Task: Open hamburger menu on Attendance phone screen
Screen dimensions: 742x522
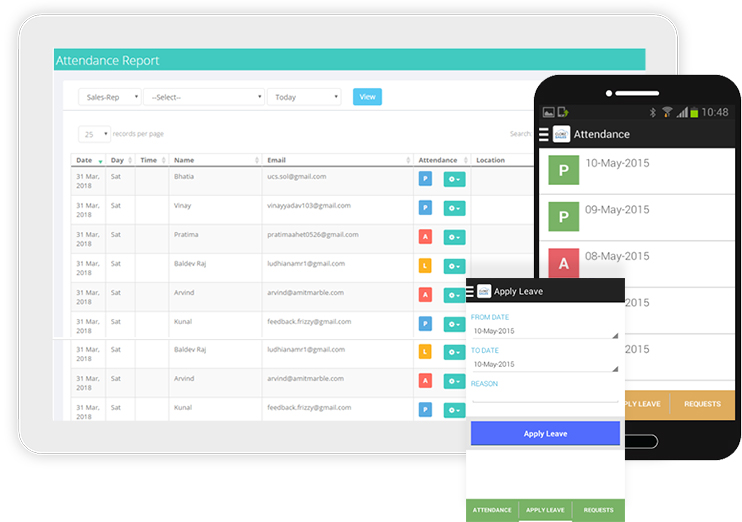Action: (x=544, y=134)
